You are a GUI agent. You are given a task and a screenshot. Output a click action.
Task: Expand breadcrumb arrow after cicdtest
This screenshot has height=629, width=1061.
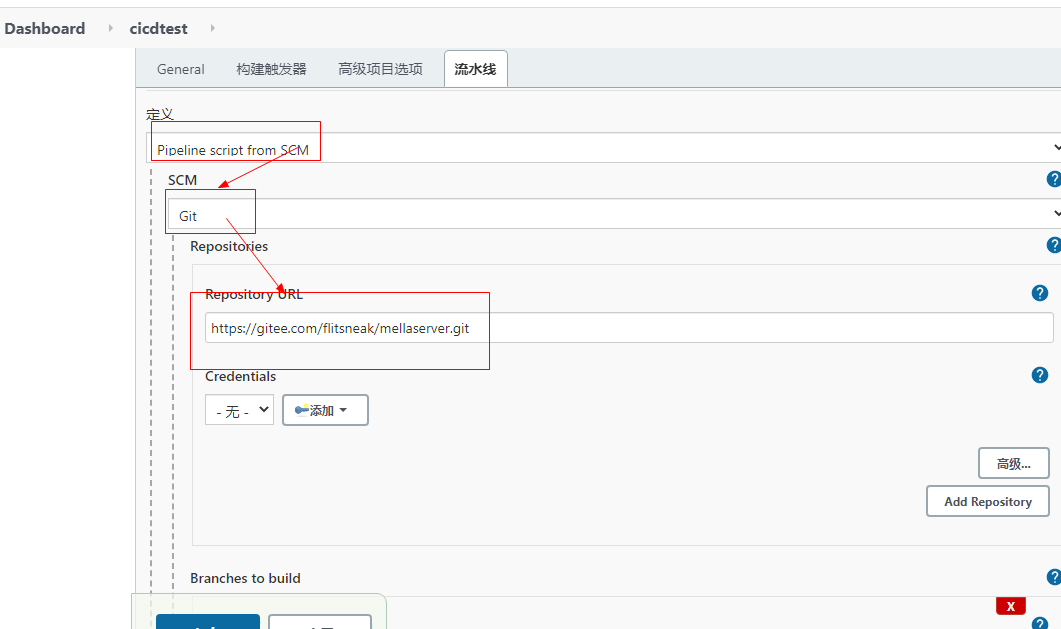(212, 28)
